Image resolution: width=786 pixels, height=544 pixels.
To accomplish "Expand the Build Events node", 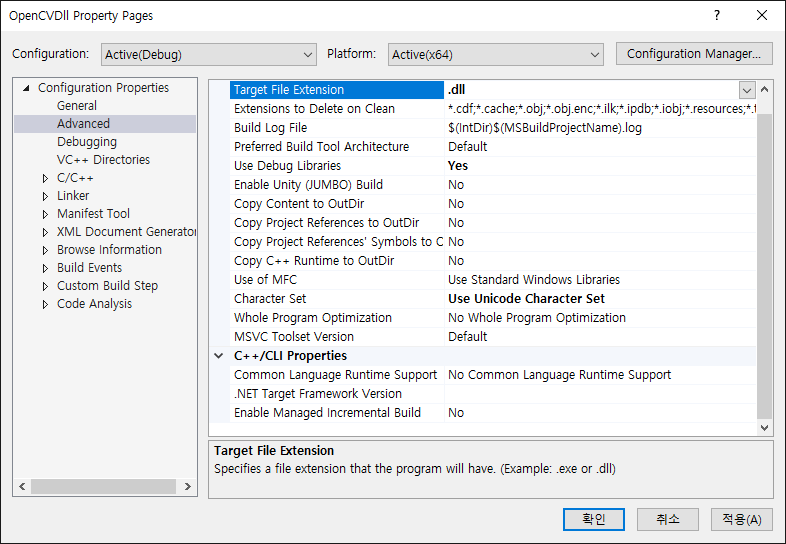I will point(45,268).
